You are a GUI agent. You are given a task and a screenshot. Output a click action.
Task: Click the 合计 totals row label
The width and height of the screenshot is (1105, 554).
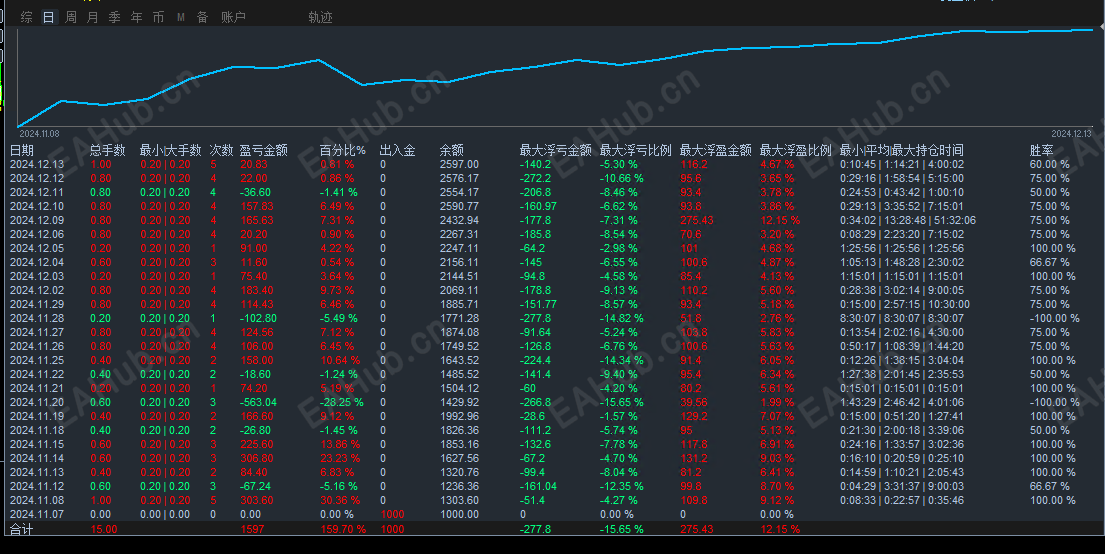tap(21, 529)
